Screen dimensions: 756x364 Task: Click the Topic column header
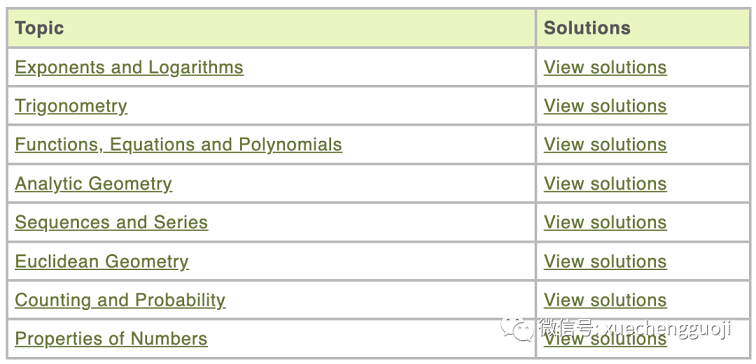point(40,28)
